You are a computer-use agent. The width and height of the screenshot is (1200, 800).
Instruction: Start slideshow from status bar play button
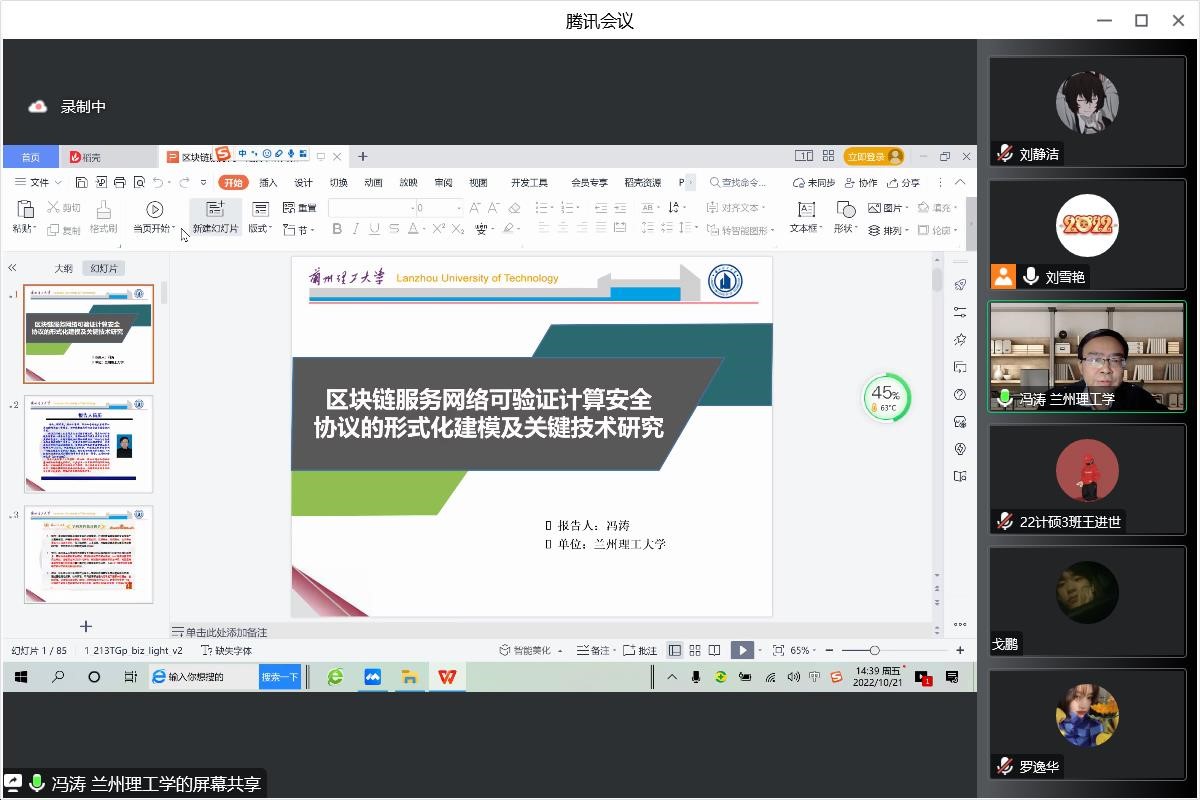click(x=741, y=650)
